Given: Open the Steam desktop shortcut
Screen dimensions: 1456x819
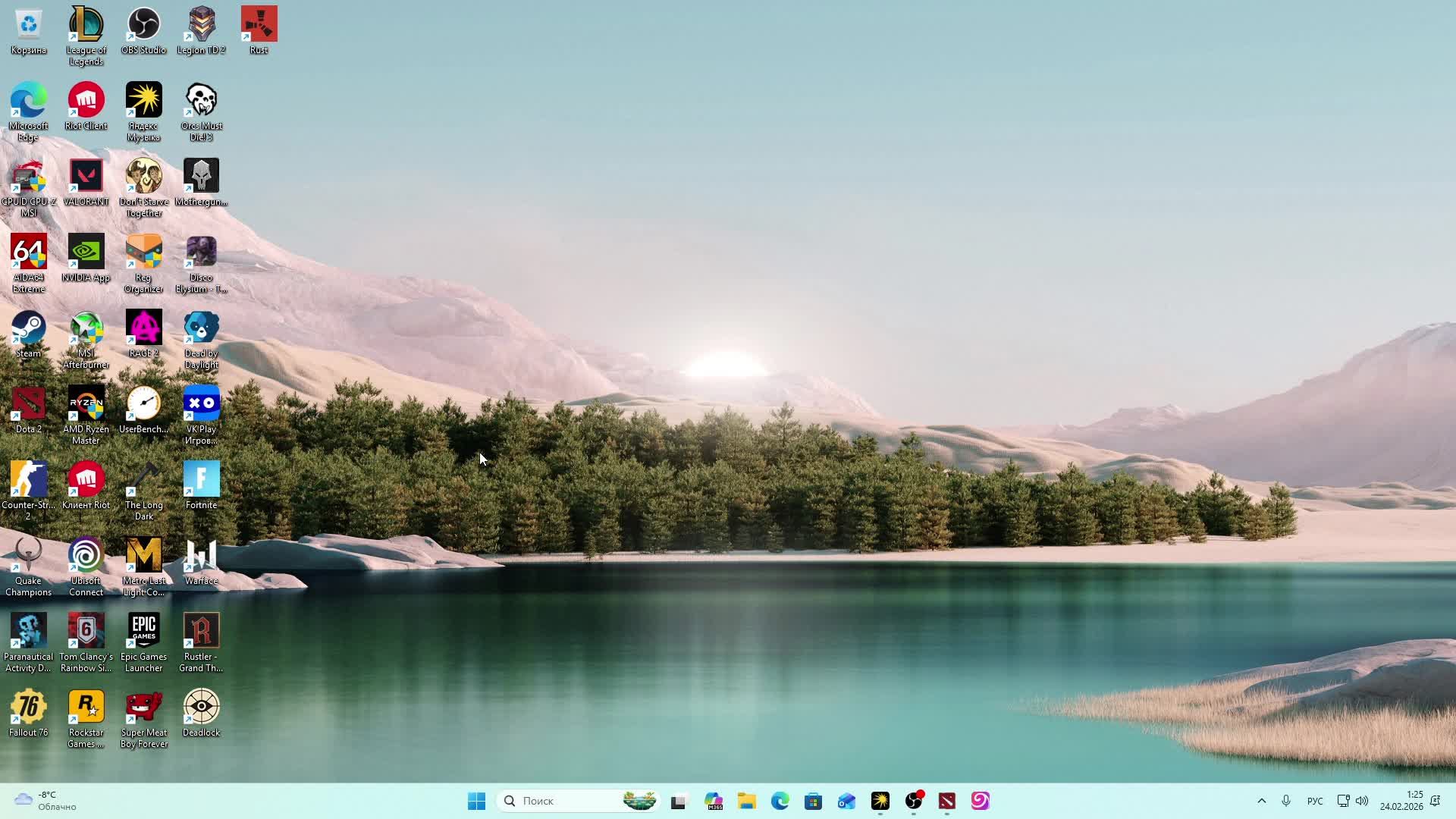Looking at the screenshot, I should click(28, 328).
